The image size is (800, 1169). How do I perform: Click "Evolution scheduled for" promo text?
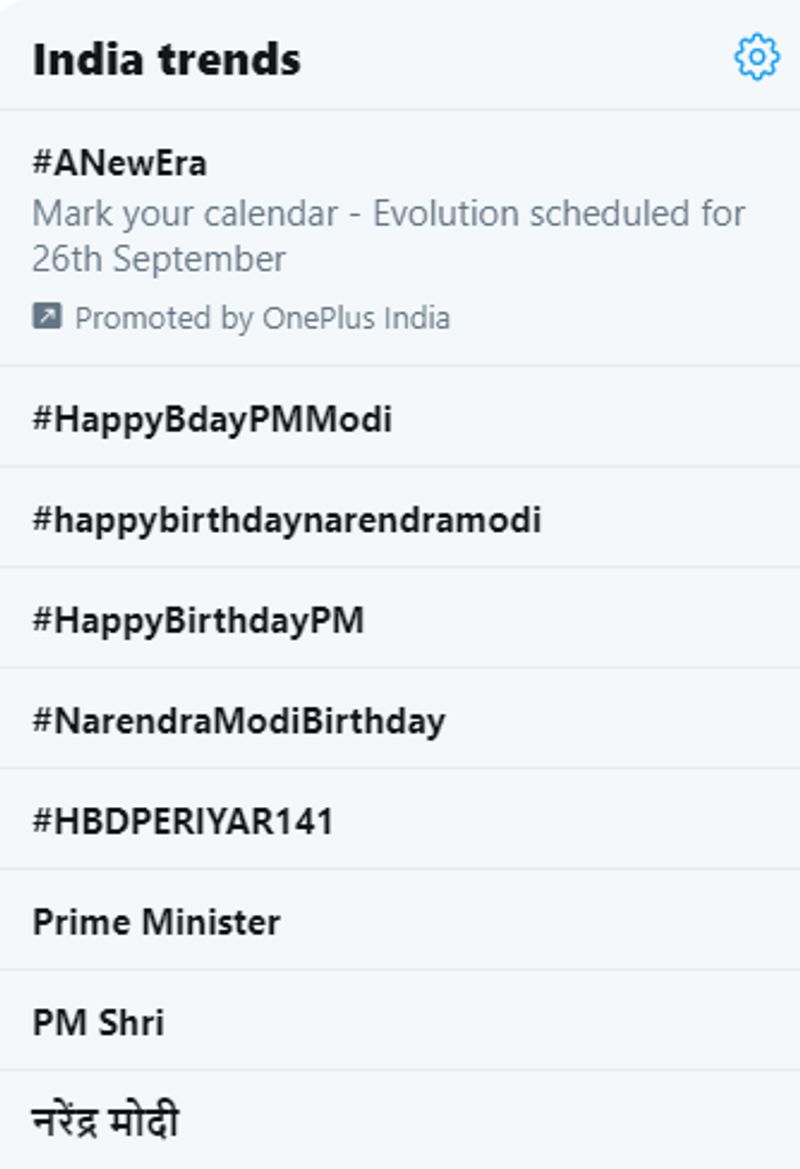click(x=558, y=214)
